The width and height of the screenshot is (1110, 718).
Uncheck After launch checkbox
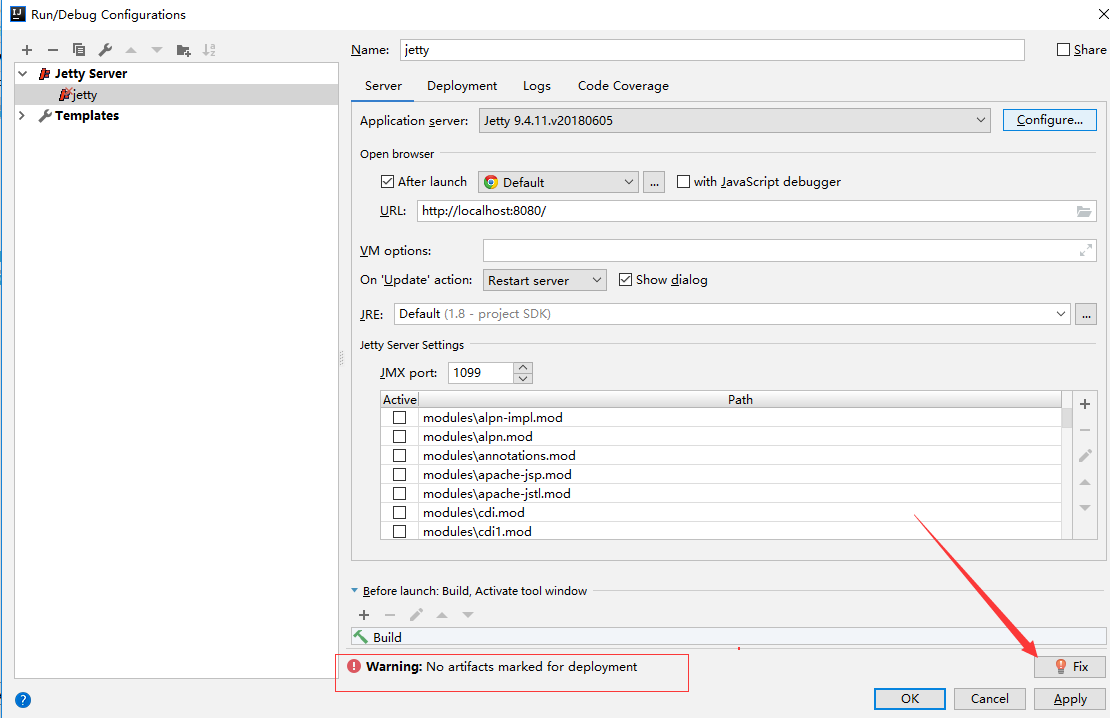387,181
